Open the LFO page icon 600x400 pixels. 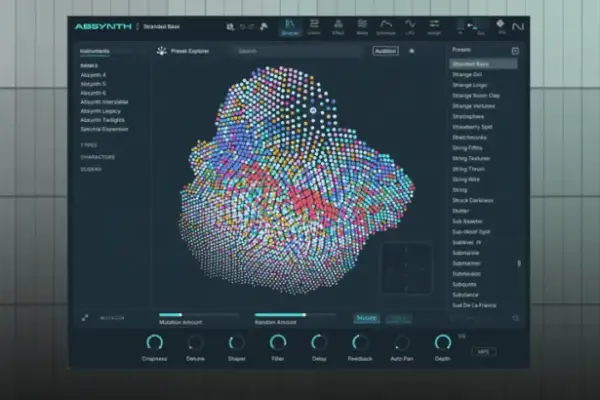[x=410, y=27]
